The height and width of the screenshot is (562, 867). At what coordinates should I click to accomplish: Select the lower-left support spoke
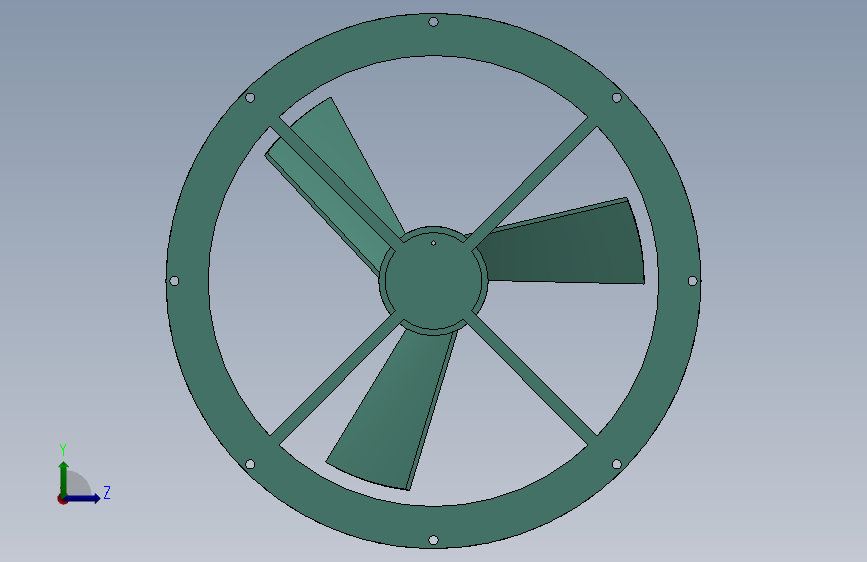coord(336,378)
